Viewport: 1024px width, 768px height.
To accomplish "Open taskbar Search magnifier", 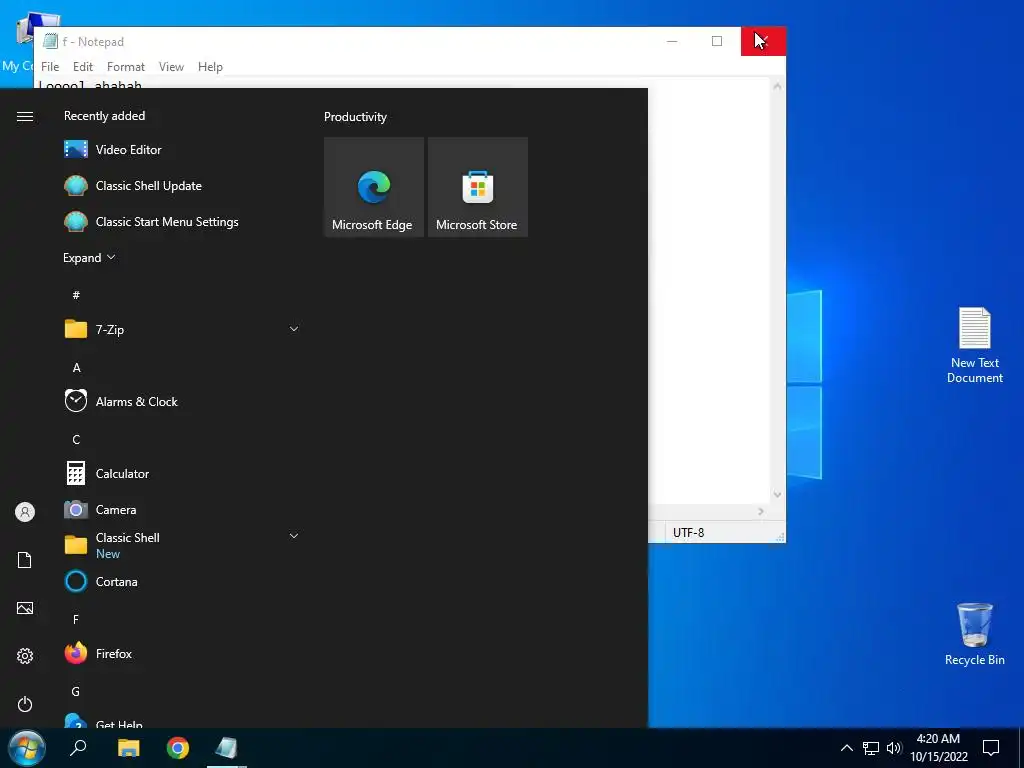I will [78, 748].
